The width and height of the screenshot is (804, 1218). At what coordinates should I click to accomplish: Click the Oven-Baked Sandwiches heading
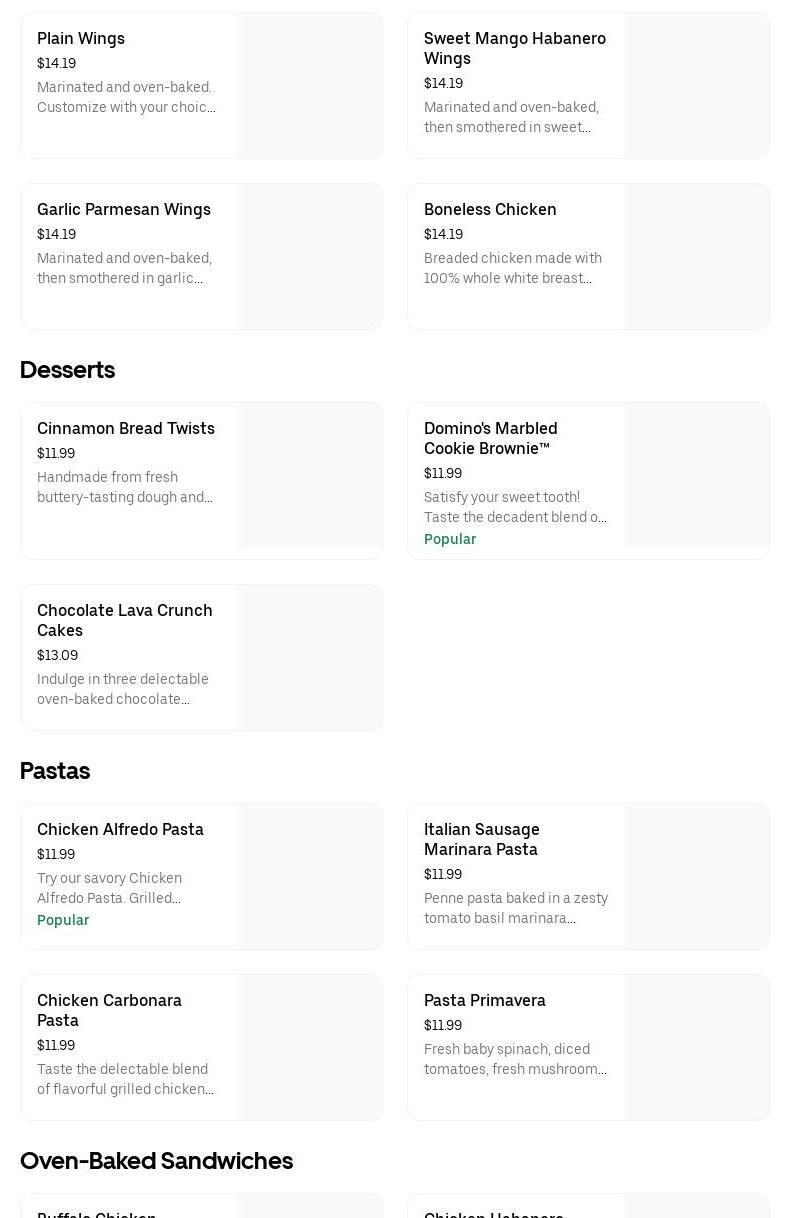click(156, 1161)
